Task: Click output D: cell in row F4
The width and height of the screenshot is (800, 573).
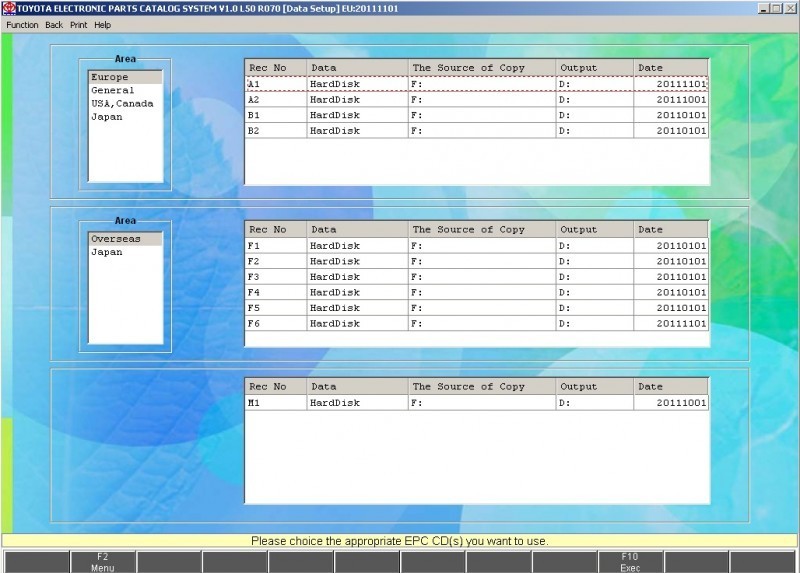Action: pos(594,292)
